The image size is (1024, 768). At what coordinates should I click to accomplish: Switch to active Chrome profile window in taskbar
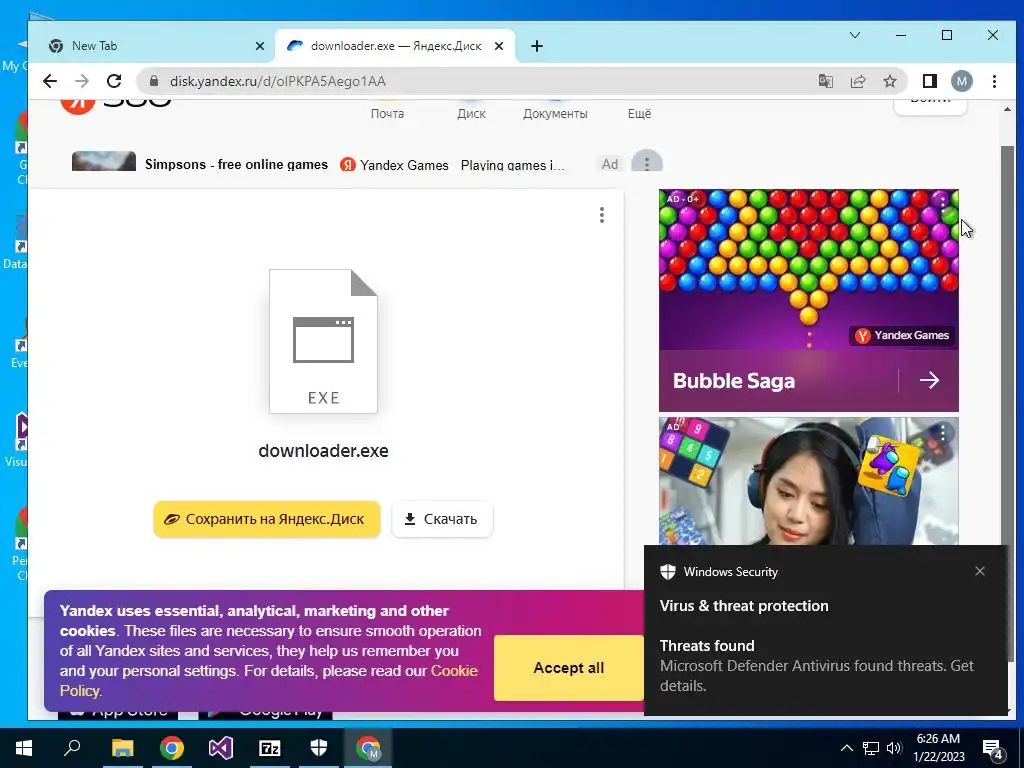click(368, 748)
